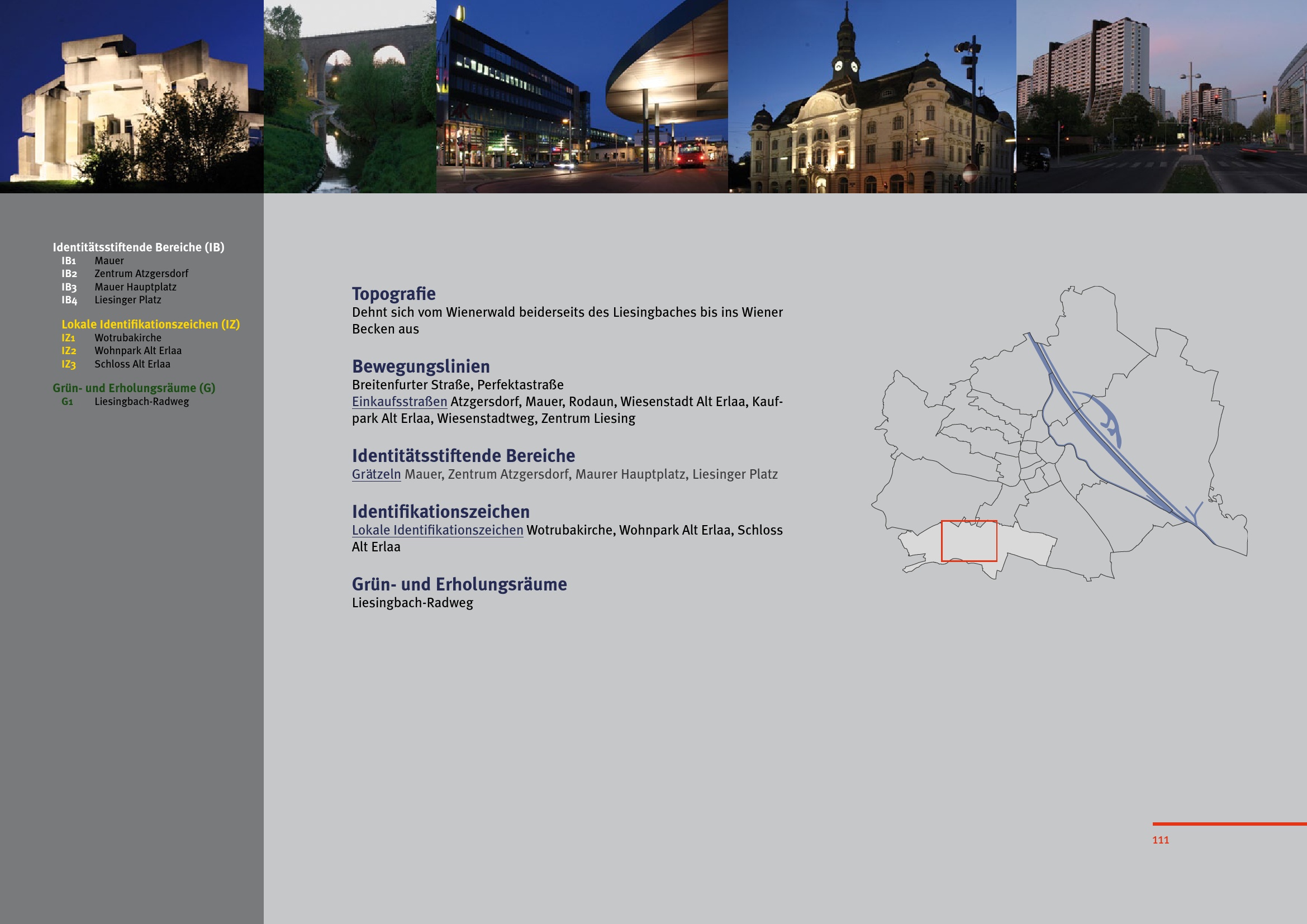The width and height of the screenshot is (1307, 924).
Task: Click the historic town hall photo
Action: point(872,97)
